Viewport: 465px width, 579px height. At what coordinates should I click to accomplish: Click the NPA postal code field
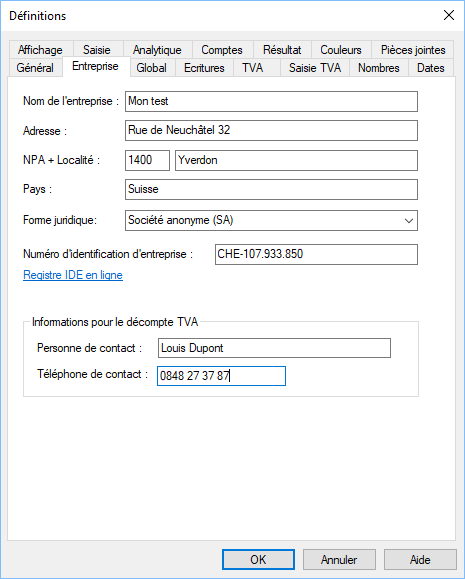tap(147, 160)
